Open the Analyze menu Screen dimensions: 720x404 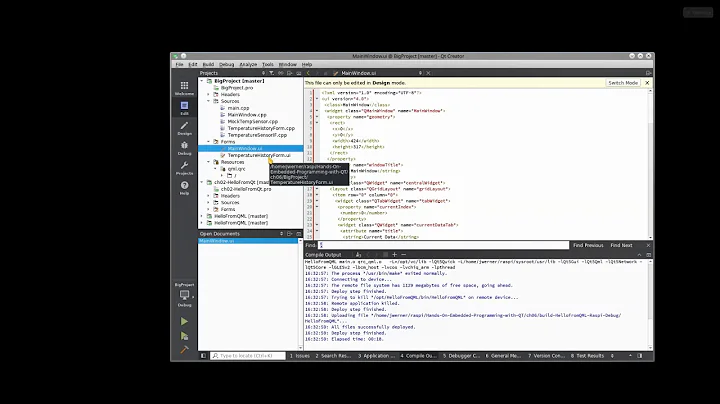[248, 64]
